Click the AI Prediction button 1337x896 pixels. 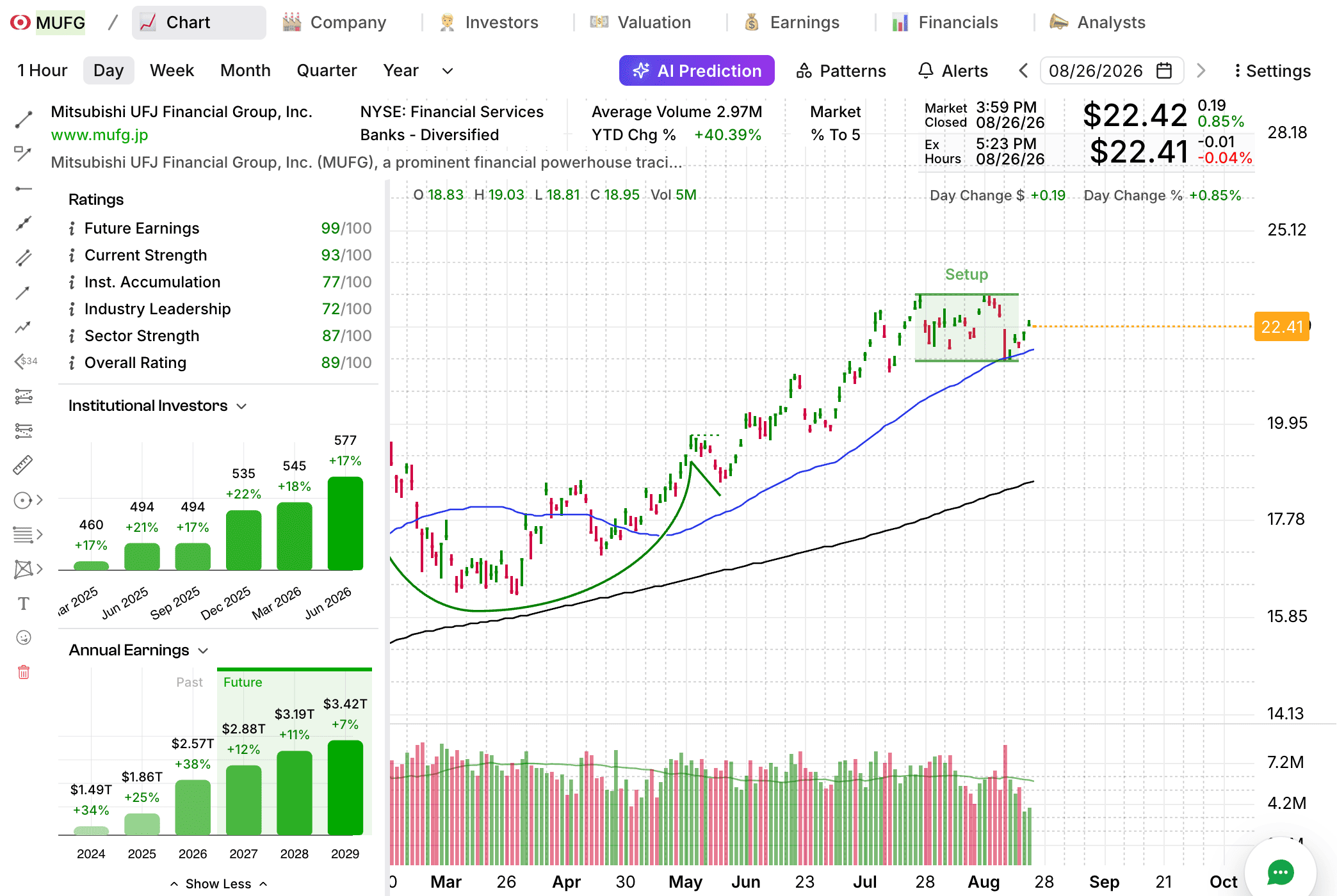tap(697, 70)
